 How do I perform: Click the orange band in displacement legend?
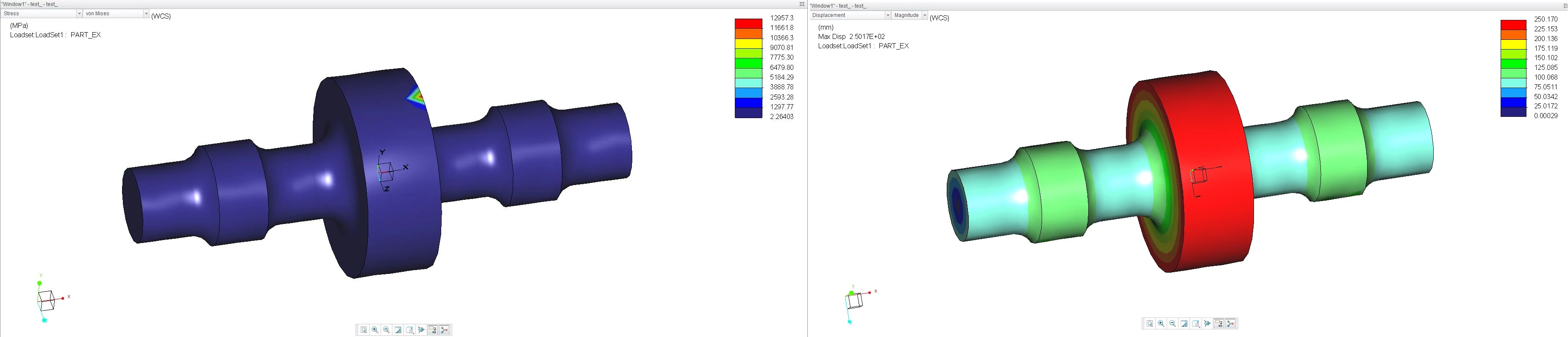click(x=1513, y=34)
